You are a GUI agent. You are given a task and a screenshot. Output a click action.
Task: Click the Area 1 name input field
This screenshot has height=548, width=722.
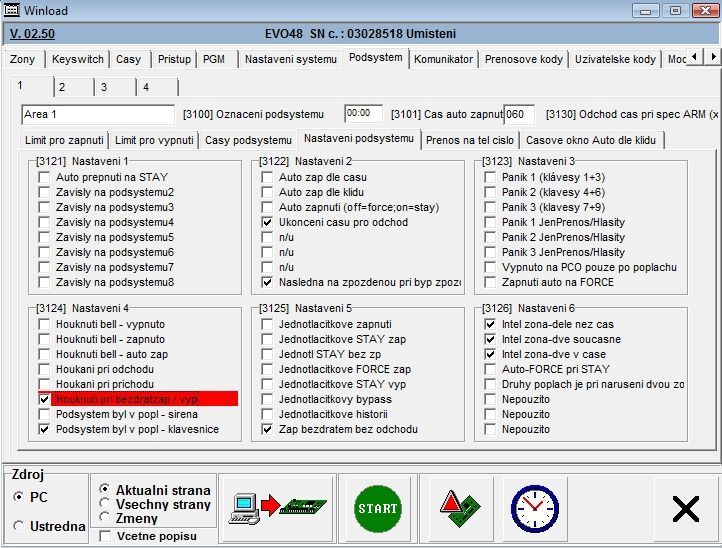click(x=98, y=114)
